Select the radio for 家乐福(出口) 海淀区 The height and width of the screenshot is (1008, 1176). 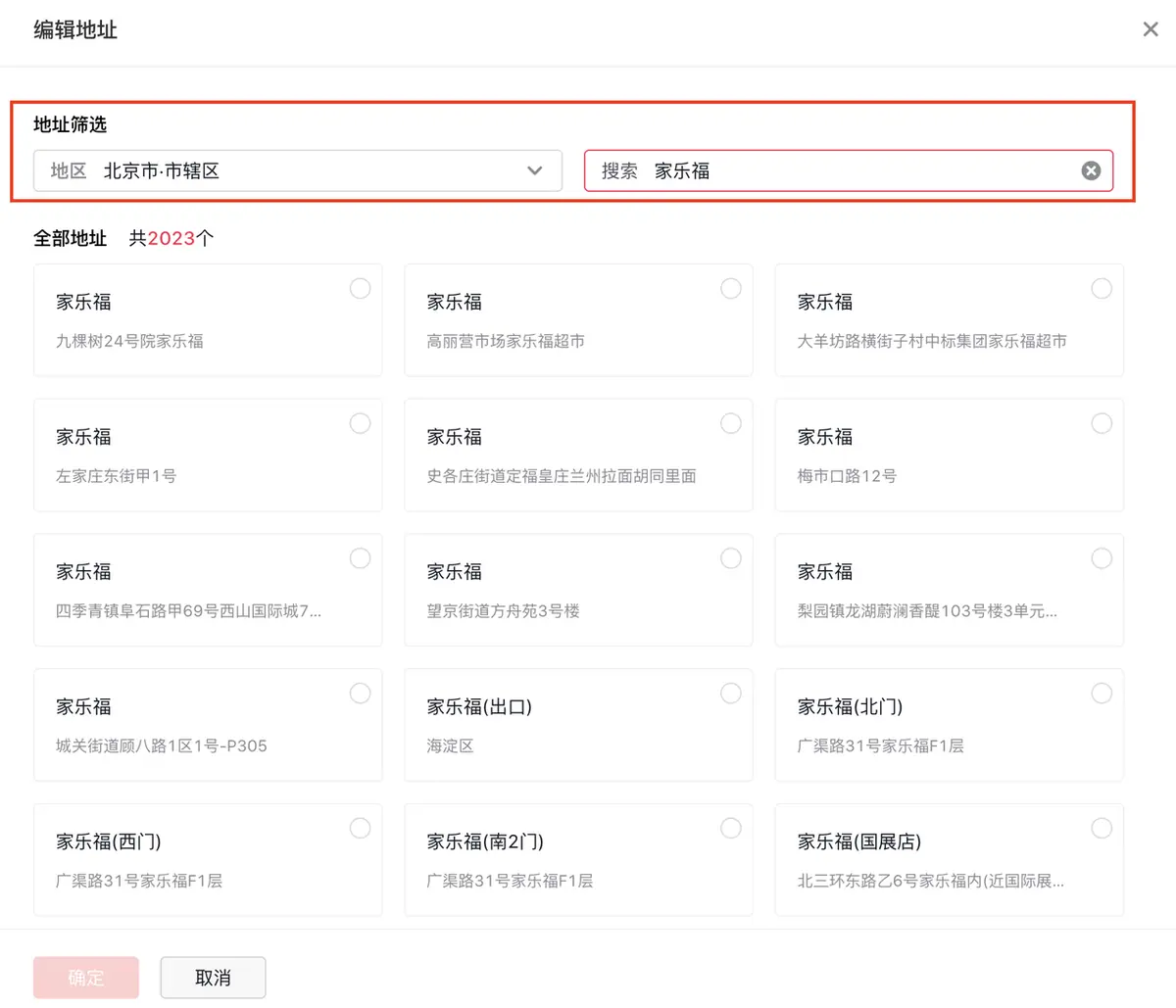731,694
